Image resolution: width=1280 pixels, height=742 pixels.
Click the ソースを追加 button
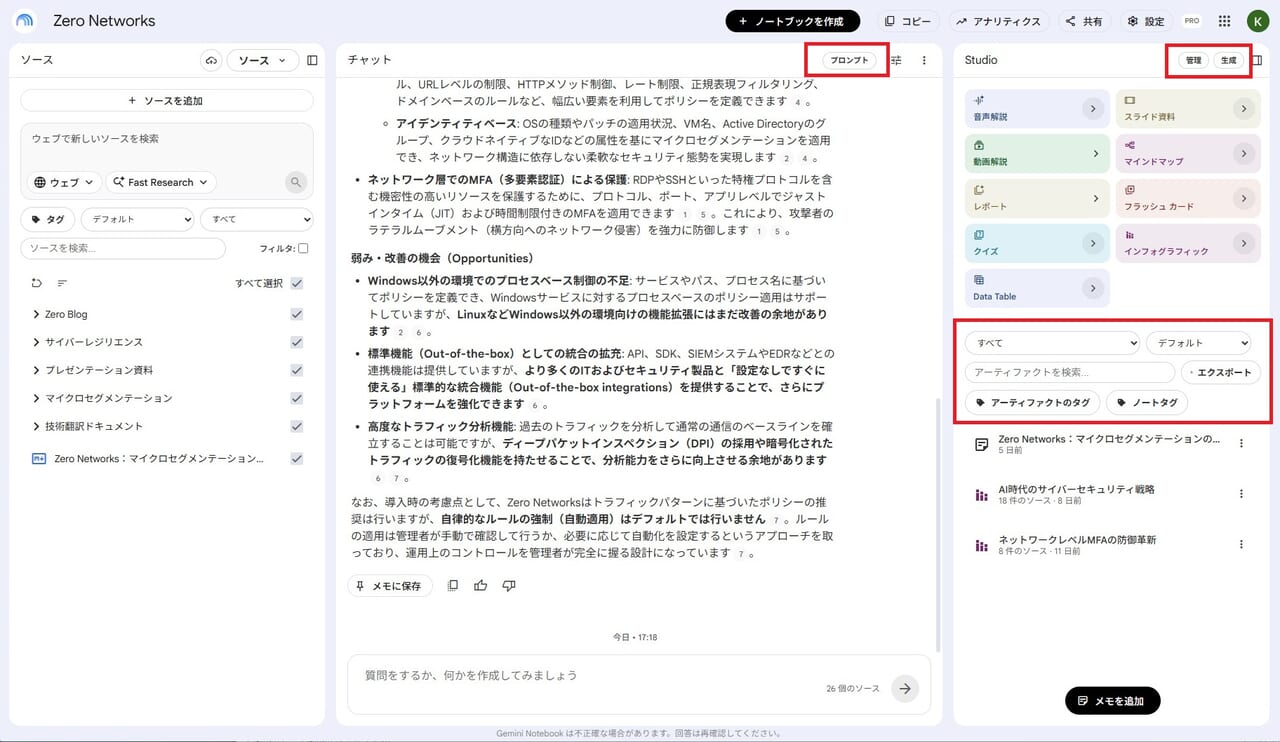click(x=167, y=100)
